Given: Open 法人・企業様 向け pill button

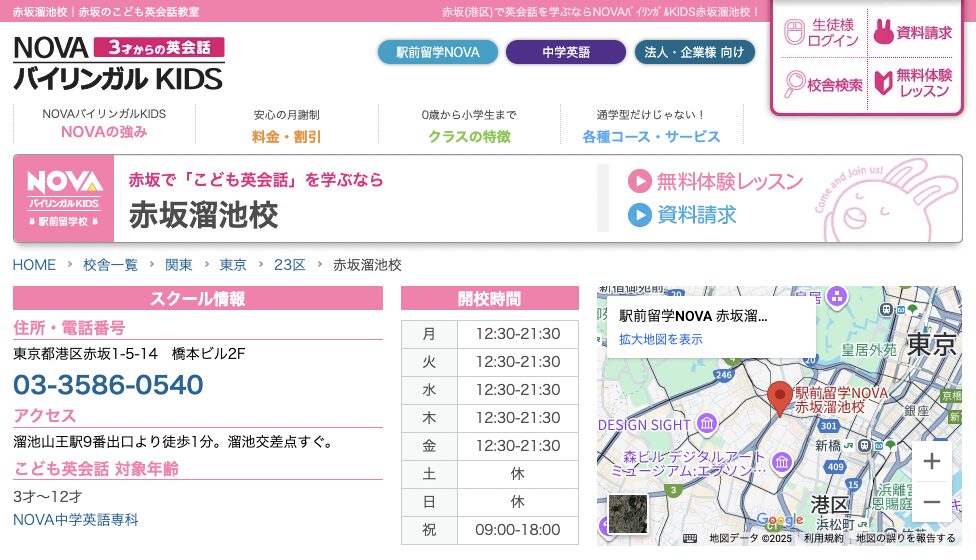Looking at the screenshot, I should 695,52.
